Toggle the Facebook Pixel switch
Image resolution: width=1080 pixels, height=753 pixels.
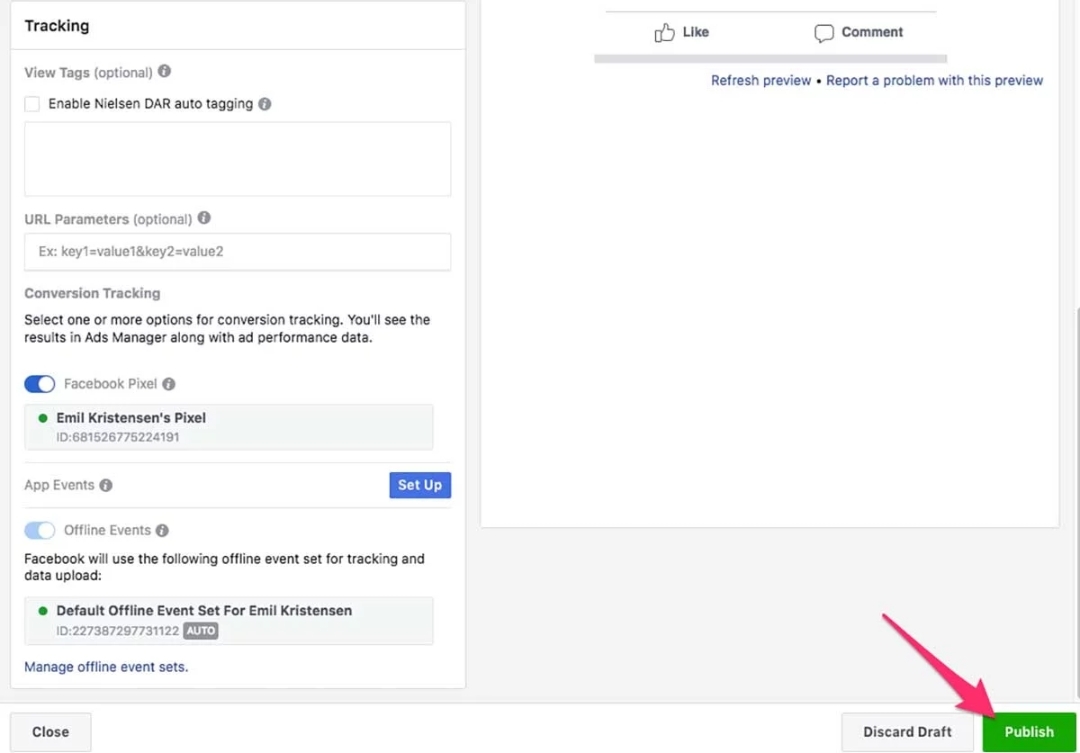tap(39, 384)
